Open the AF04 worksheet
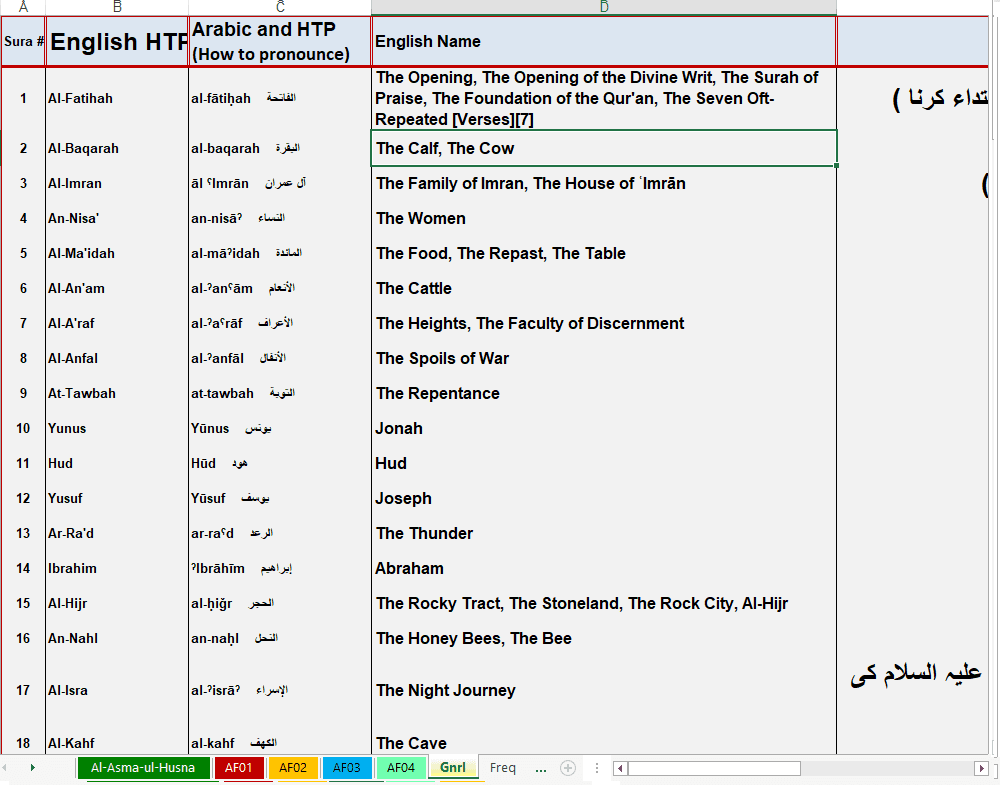The image size is (1000, 785). (x=400, y=767)
